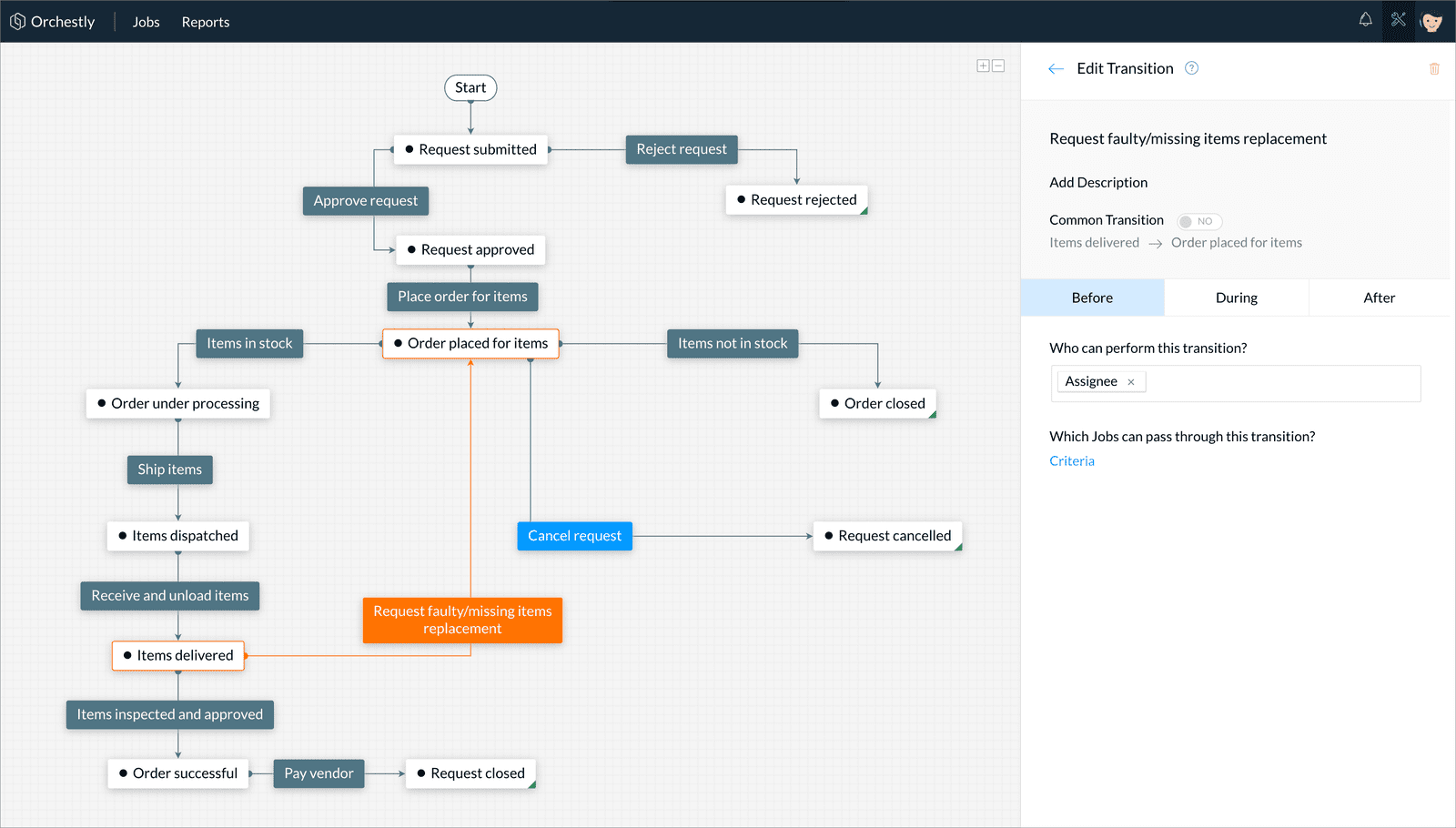Click the Criteria link
This screenshot has height=828, width=1456.
(x=1072, y=461)
